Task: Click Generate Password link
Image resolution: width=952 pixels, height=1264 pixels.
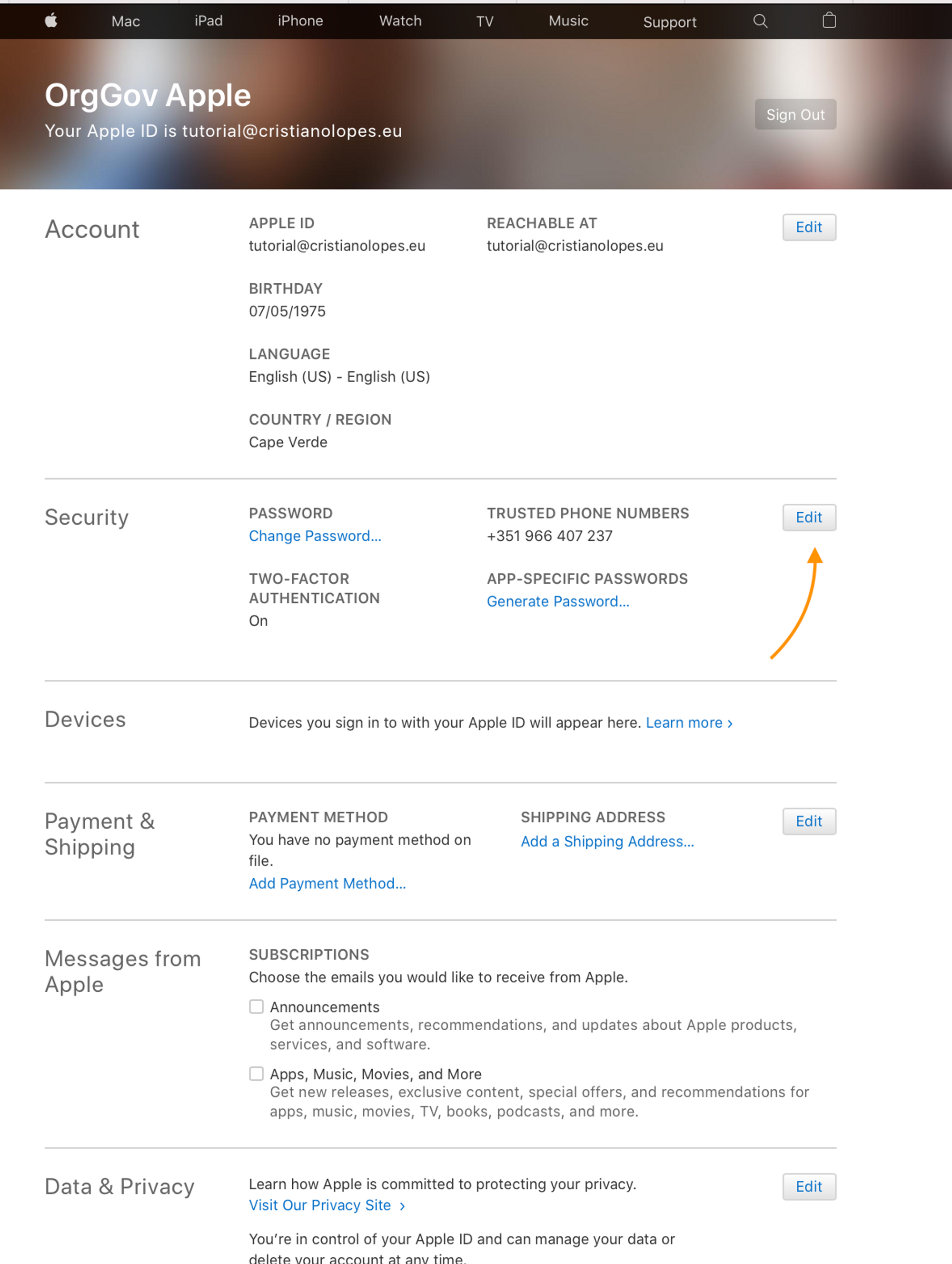Action: point(558,602)
